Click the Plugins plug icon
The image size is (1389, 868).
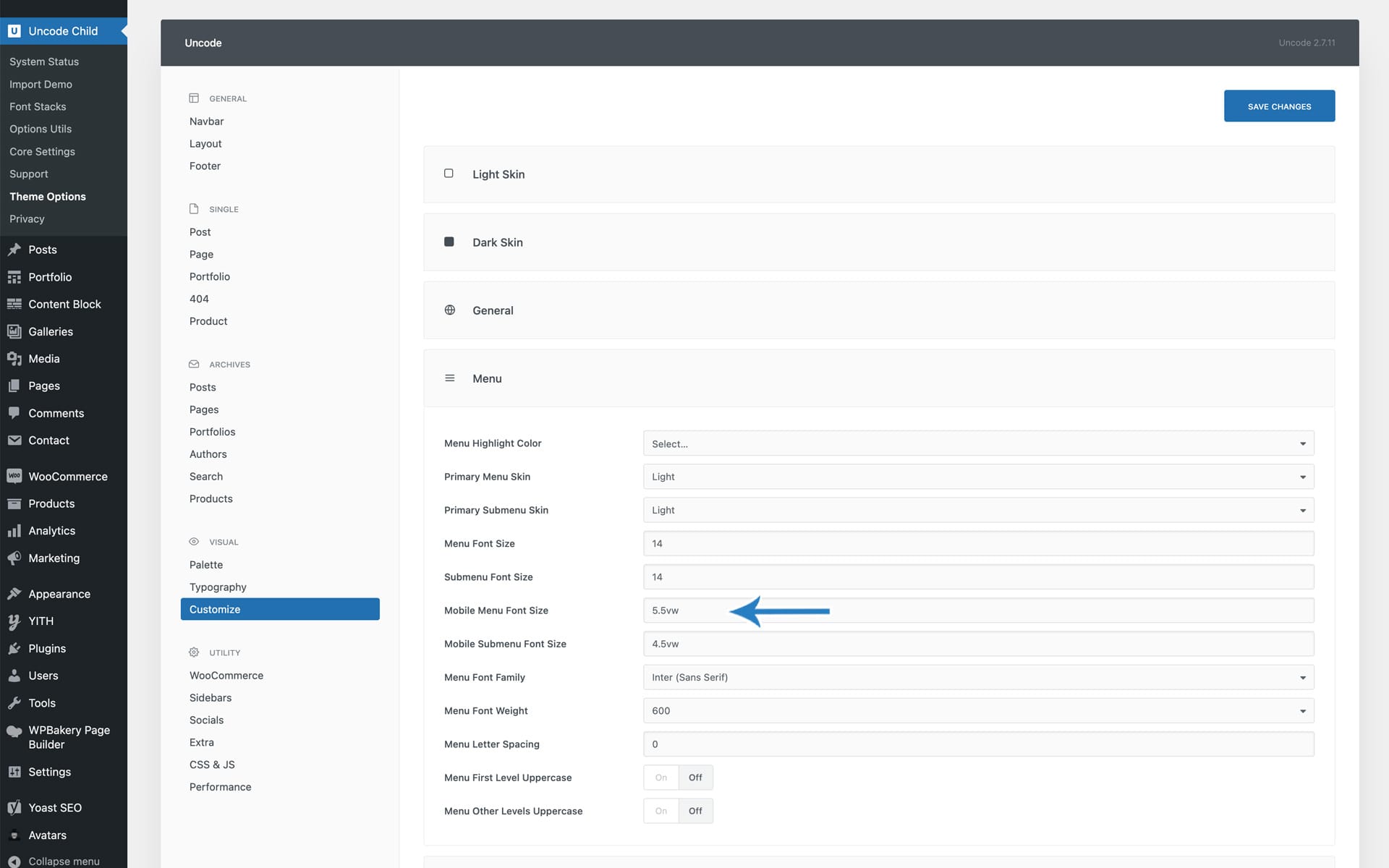pos(14,648)
